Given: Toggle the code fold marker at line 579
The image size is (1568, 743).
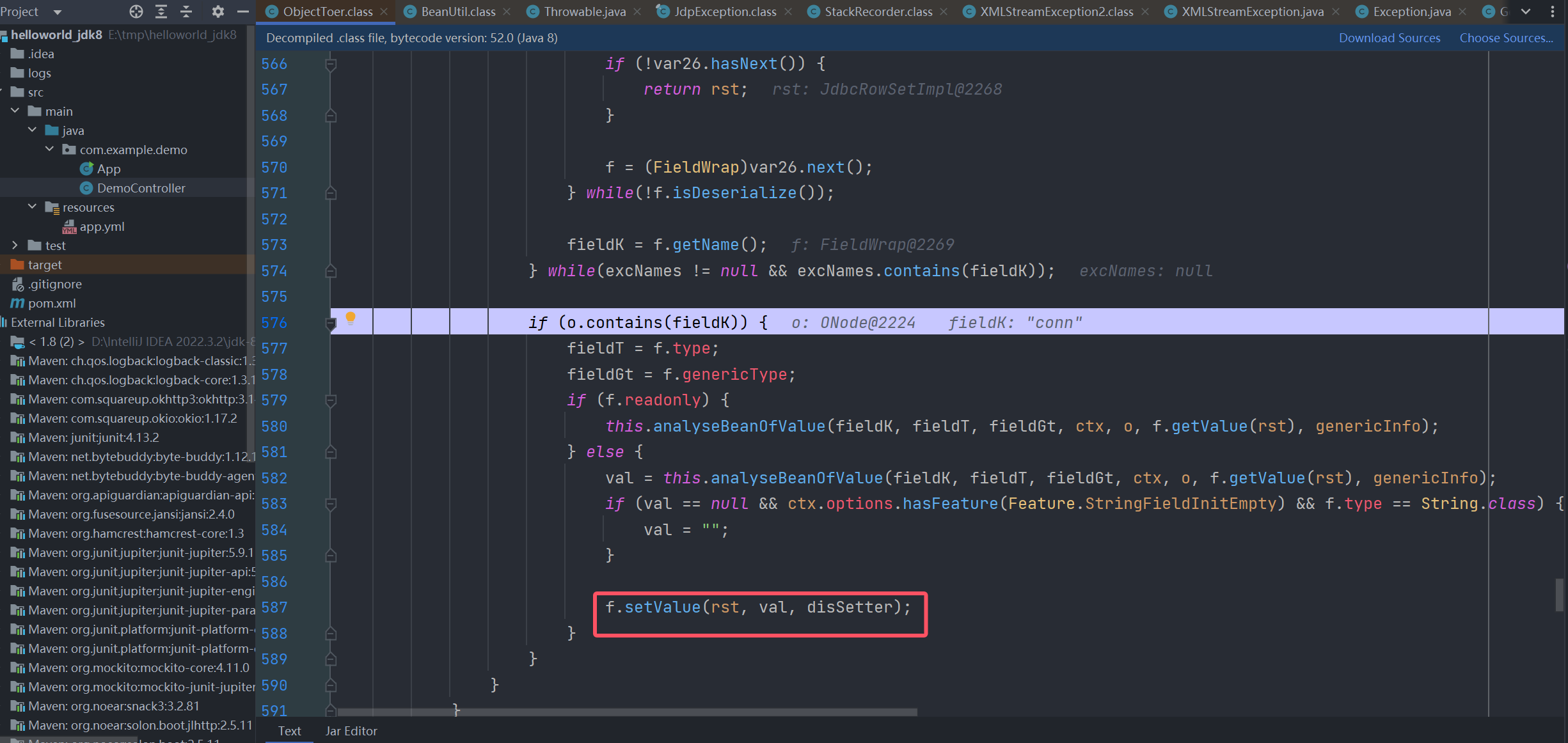Looking at the screenshot, I should (x=331, y=401).
